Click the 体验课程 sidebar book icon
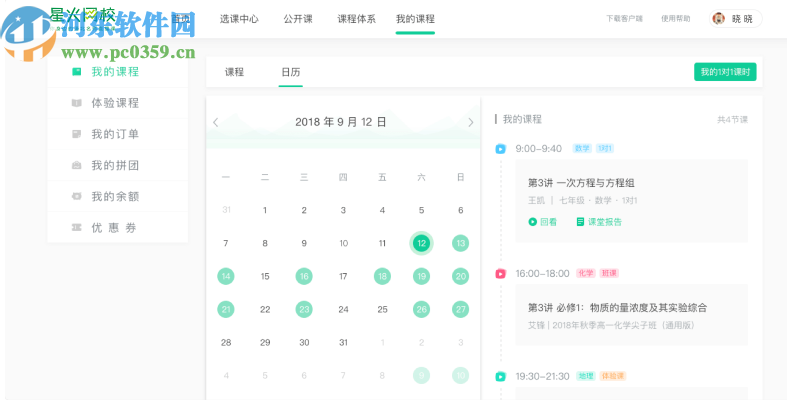Screen dimensions: 787x418 click(76, 103)
